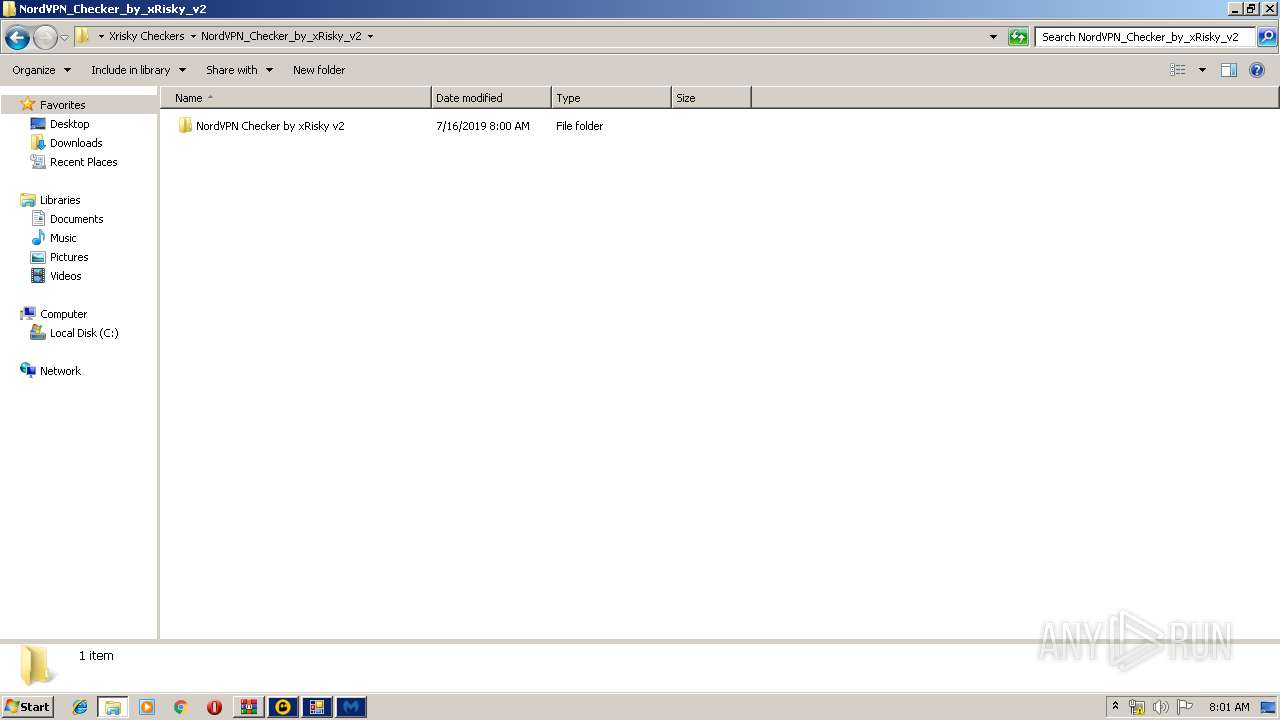Click the Favorites star icon

pyautogui.click(x=28, y=104)
